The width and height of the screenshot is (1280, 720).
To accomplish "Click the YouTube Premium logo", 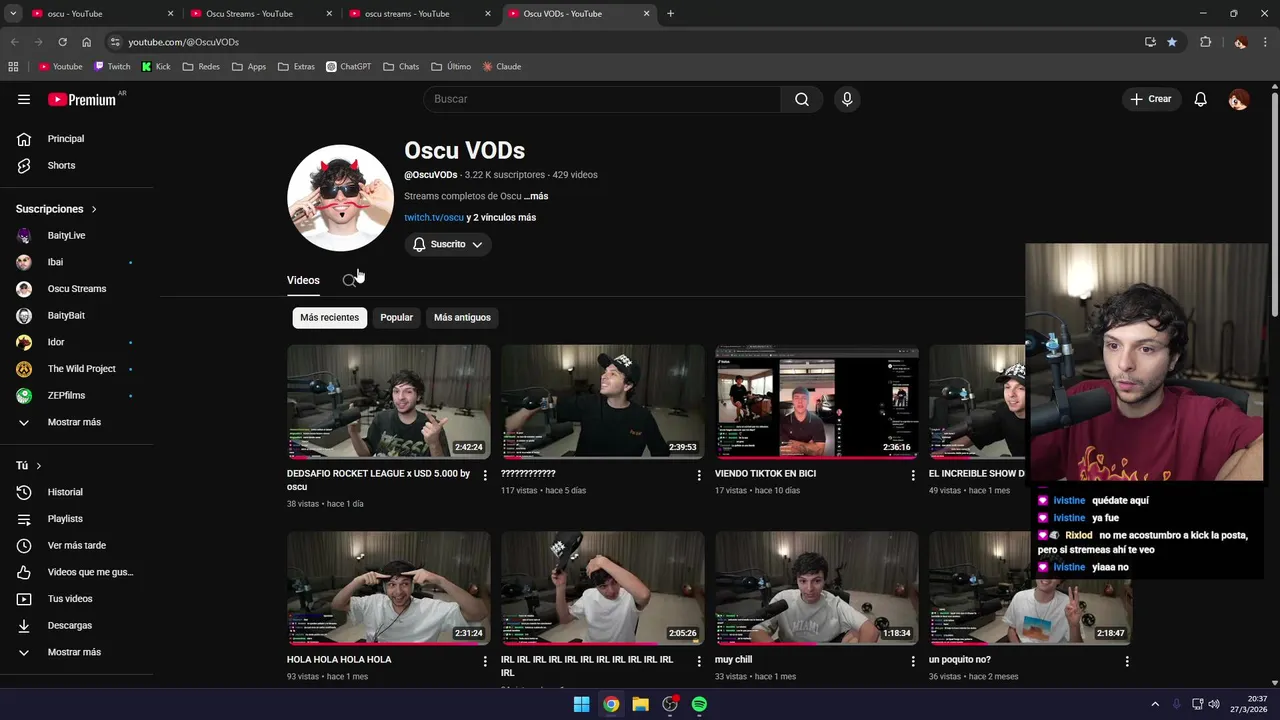I will point(82,99).
